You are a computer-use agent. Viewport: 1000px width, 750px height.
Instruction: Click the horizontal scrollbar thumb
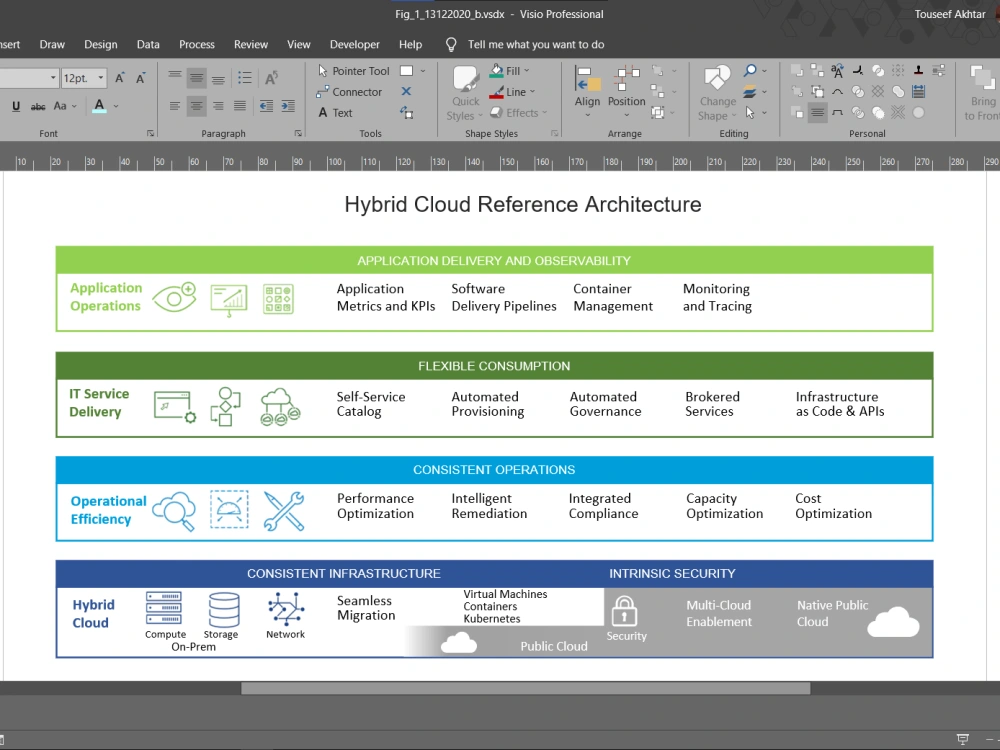coord(525,688)
